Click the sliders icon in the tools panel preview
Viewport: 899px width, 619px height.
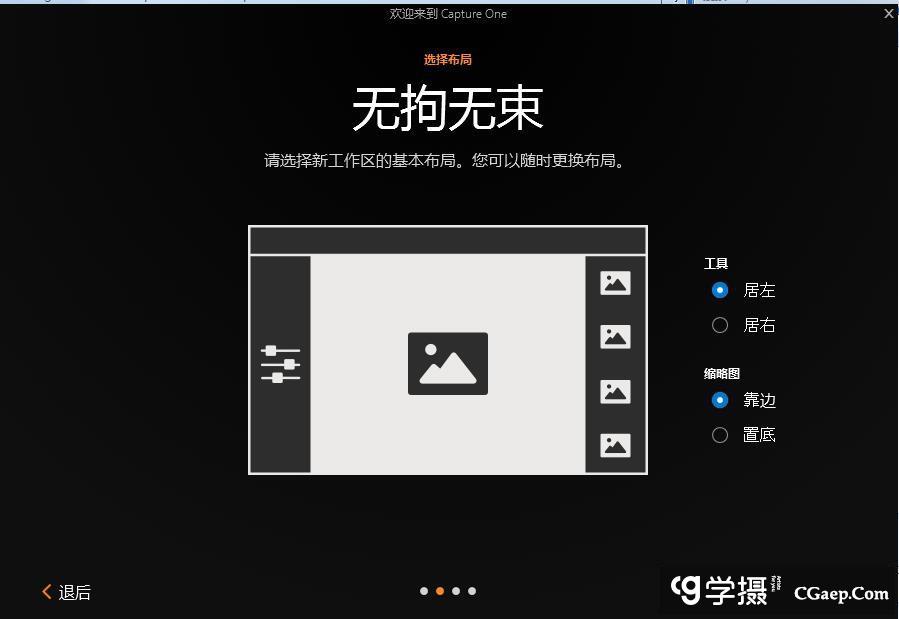click(x=280, y=364)
